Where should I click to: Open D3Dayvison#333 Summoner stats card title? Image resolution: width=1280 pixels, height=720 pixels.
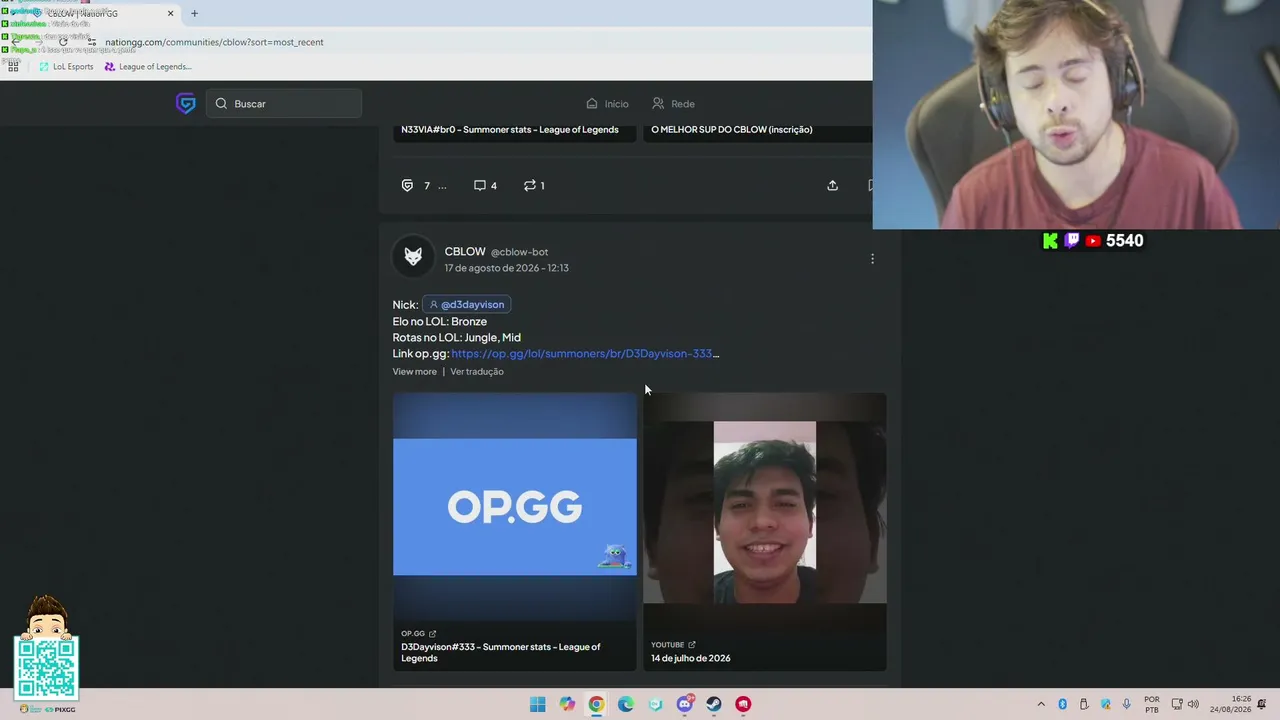pos(501,652)
